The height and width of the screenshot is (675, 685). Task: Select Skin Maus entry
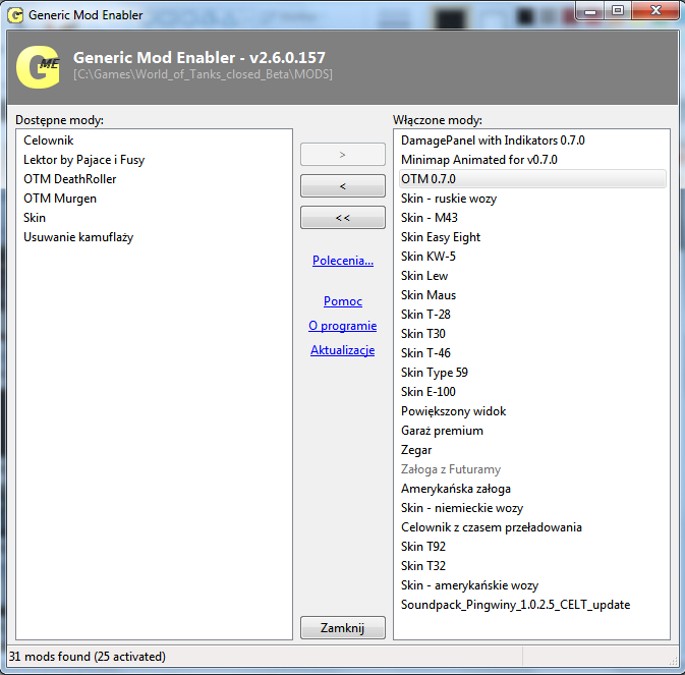coord(429,295)
